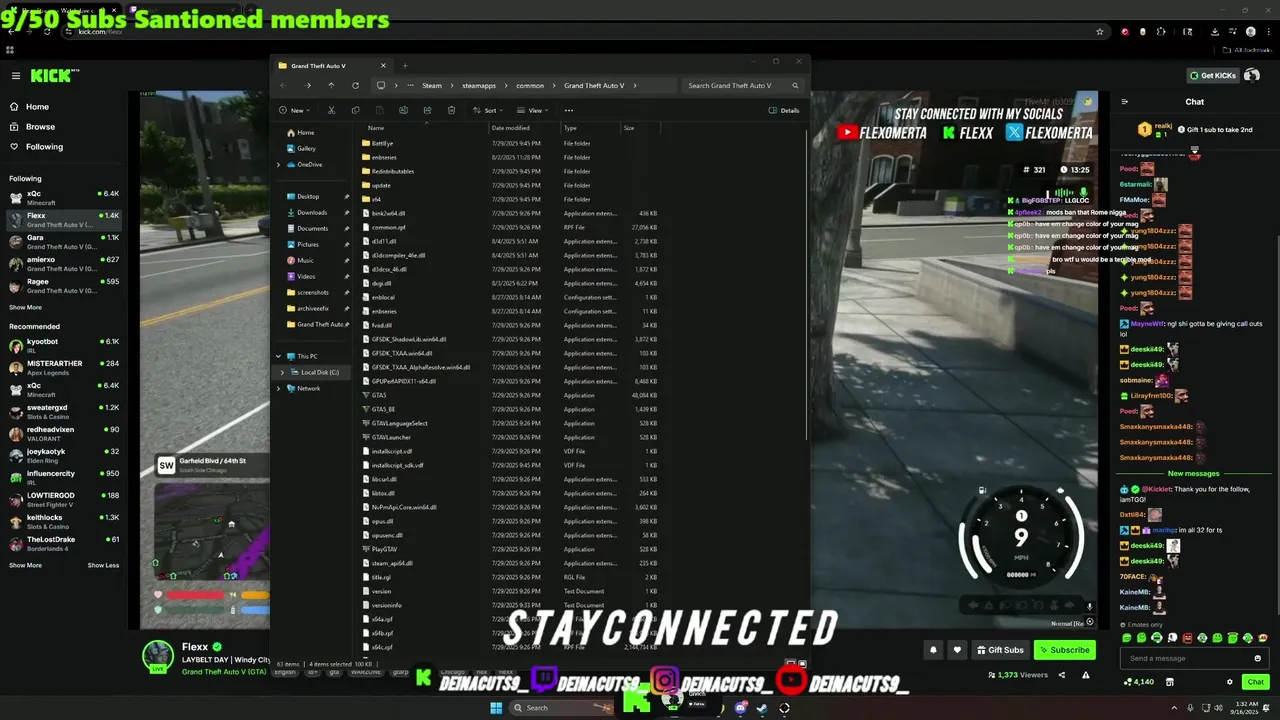
Task: Open chat settings gear icon
Action: (1230, 682)
